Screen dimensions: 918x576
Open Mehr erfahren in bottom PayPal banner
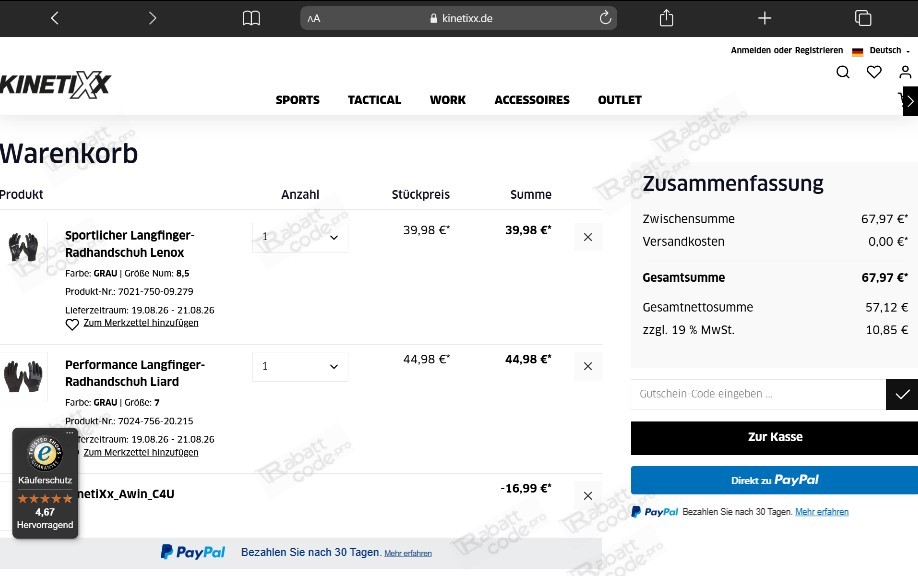(x=408, y=553)
